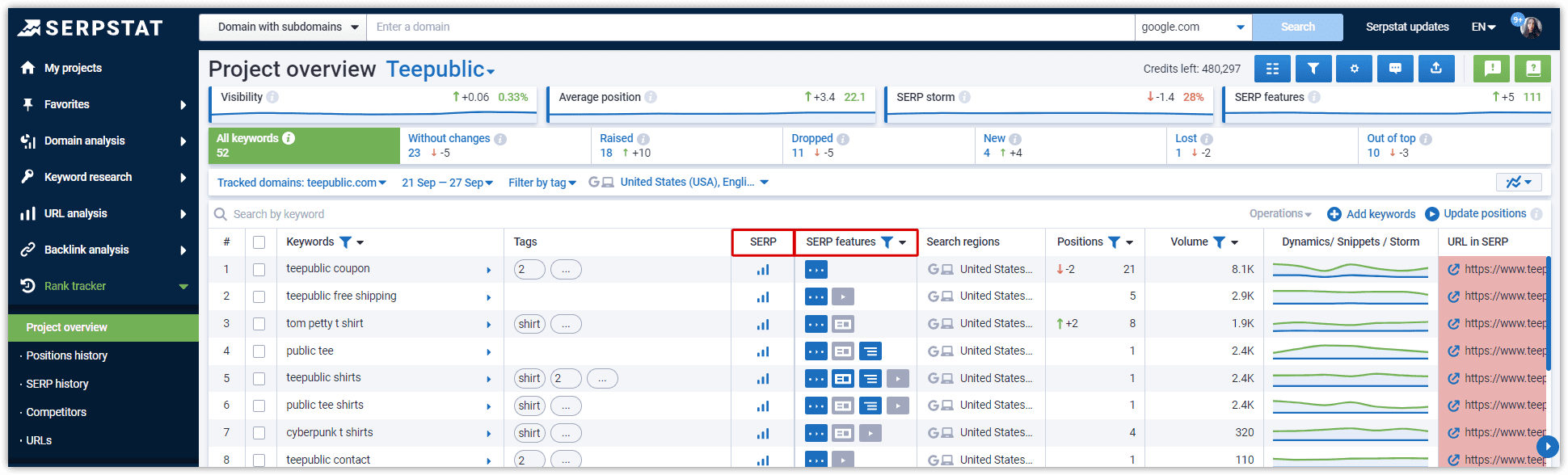Open the Filter by tag dropdown
The image size is (1568, 475).
click(x=542, y=183)
